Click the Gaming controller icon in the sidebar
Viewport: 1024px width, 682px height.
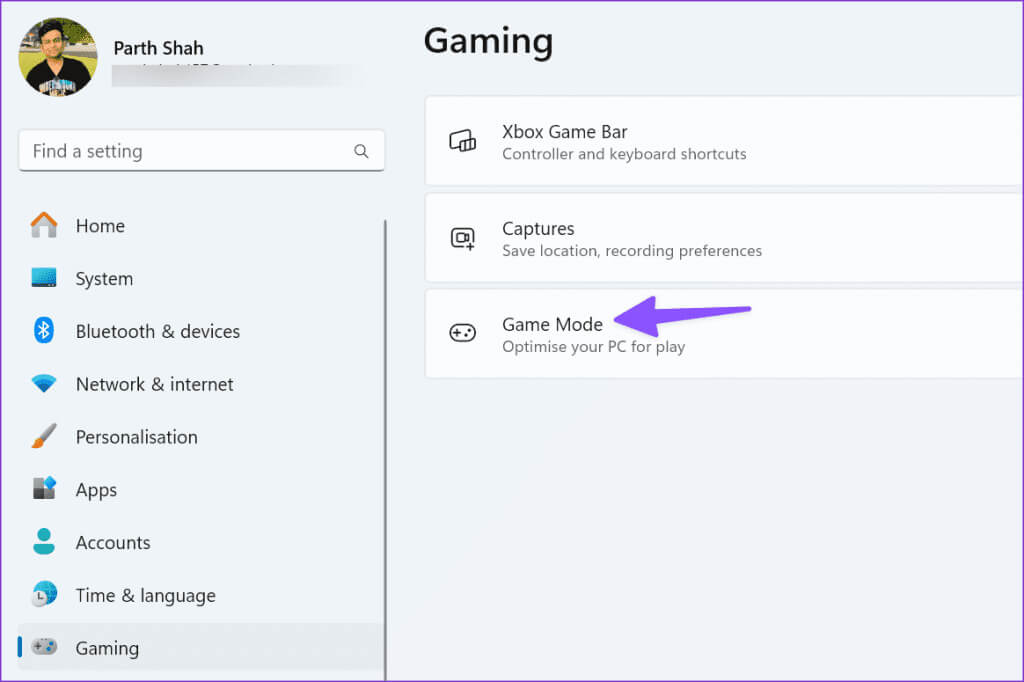pyautogui.click(x=44, y=647)
